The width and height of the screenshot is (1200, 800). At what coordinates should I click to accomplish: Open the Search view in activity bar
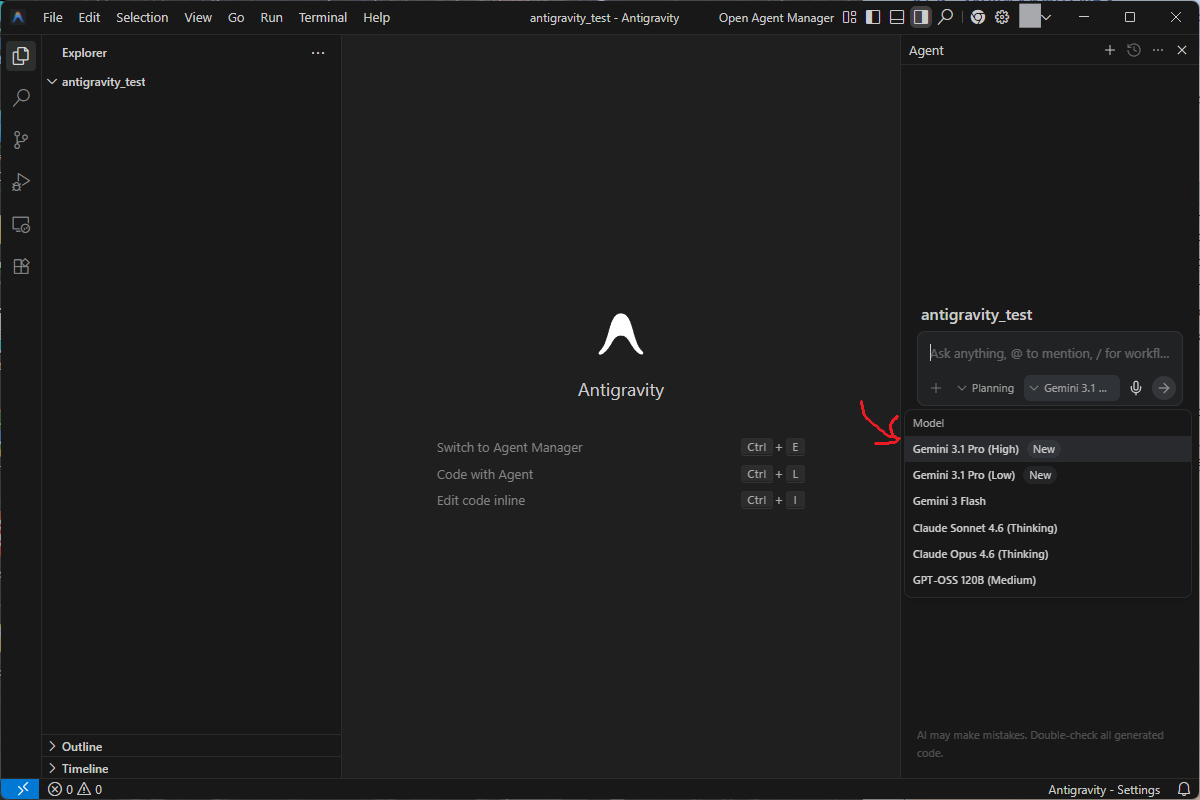pos(21,98)
